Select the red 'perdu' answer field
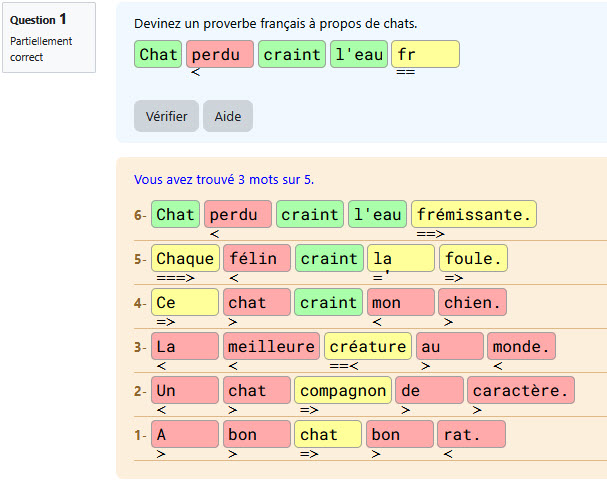Screen dimensions: 607x501 tap(220, 54)
